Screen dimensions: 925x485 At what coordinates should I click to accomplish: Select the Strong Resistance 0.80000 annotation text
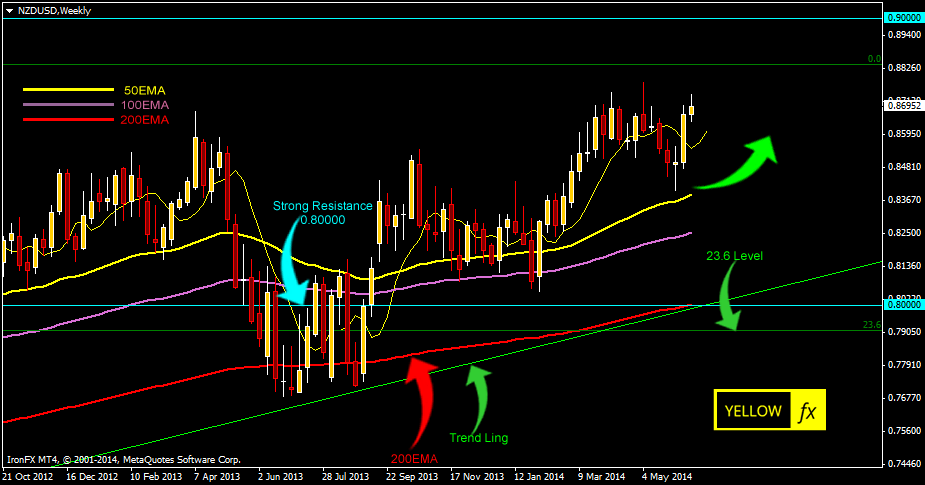click(322, 212)
